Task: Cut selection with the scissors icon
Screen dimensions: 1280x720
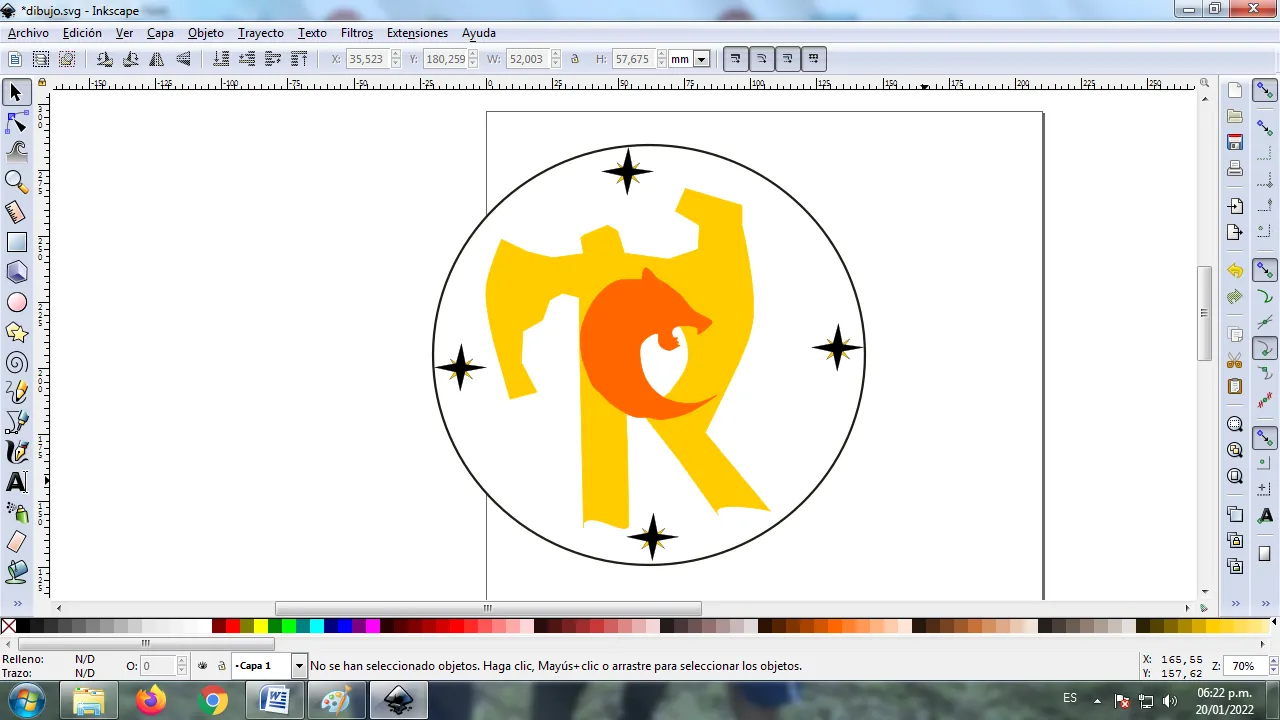Action: click(1235, 360)
